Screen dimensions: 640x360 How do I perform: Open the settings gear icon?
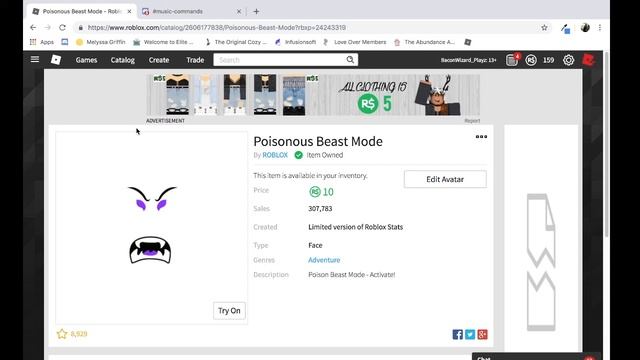click(569, 60)
